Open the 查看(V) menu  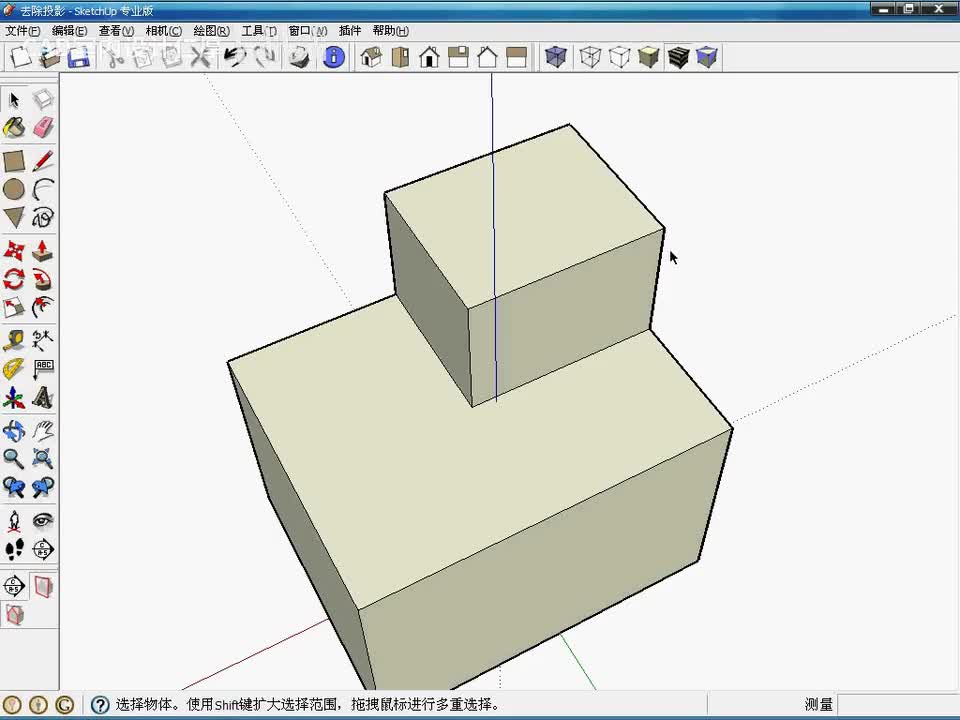(x=116, y=31)
